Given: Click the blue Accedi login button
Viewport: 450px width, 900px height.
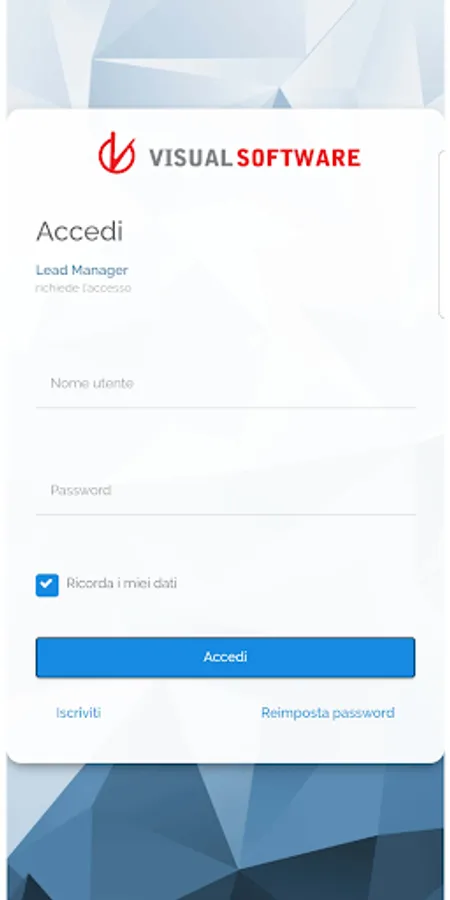Looking at the screenshot, I should (226, 657).
